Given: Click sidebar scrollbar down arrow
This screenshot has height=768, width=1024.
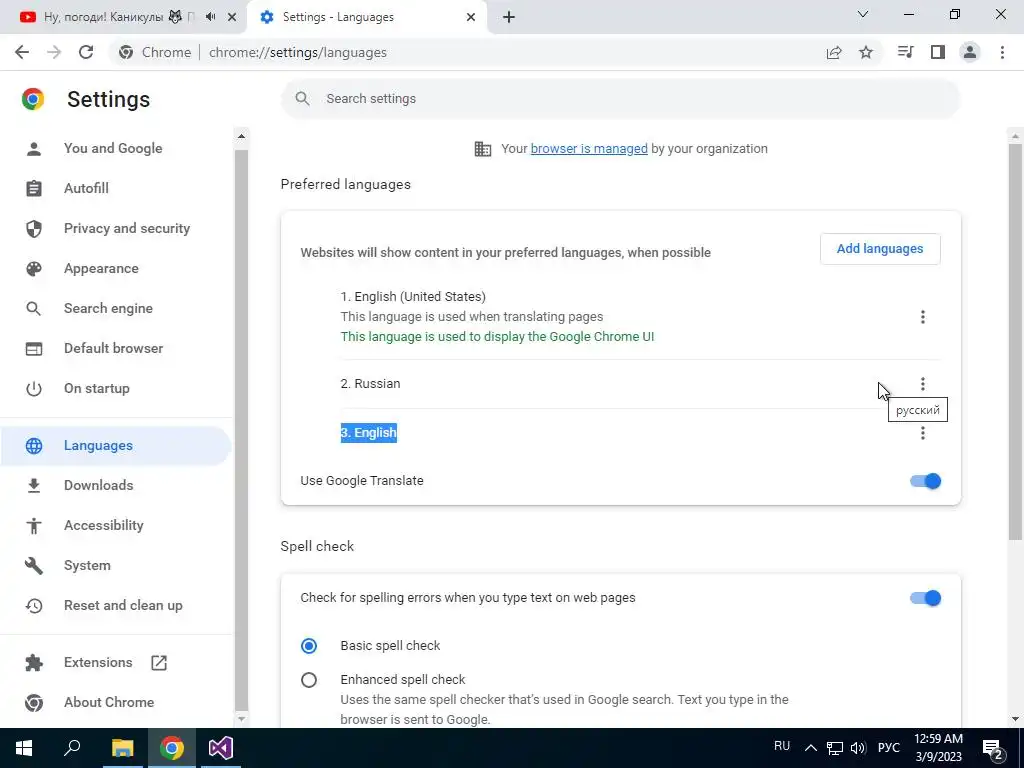Looking at the screenshot, I should (241, 718).
